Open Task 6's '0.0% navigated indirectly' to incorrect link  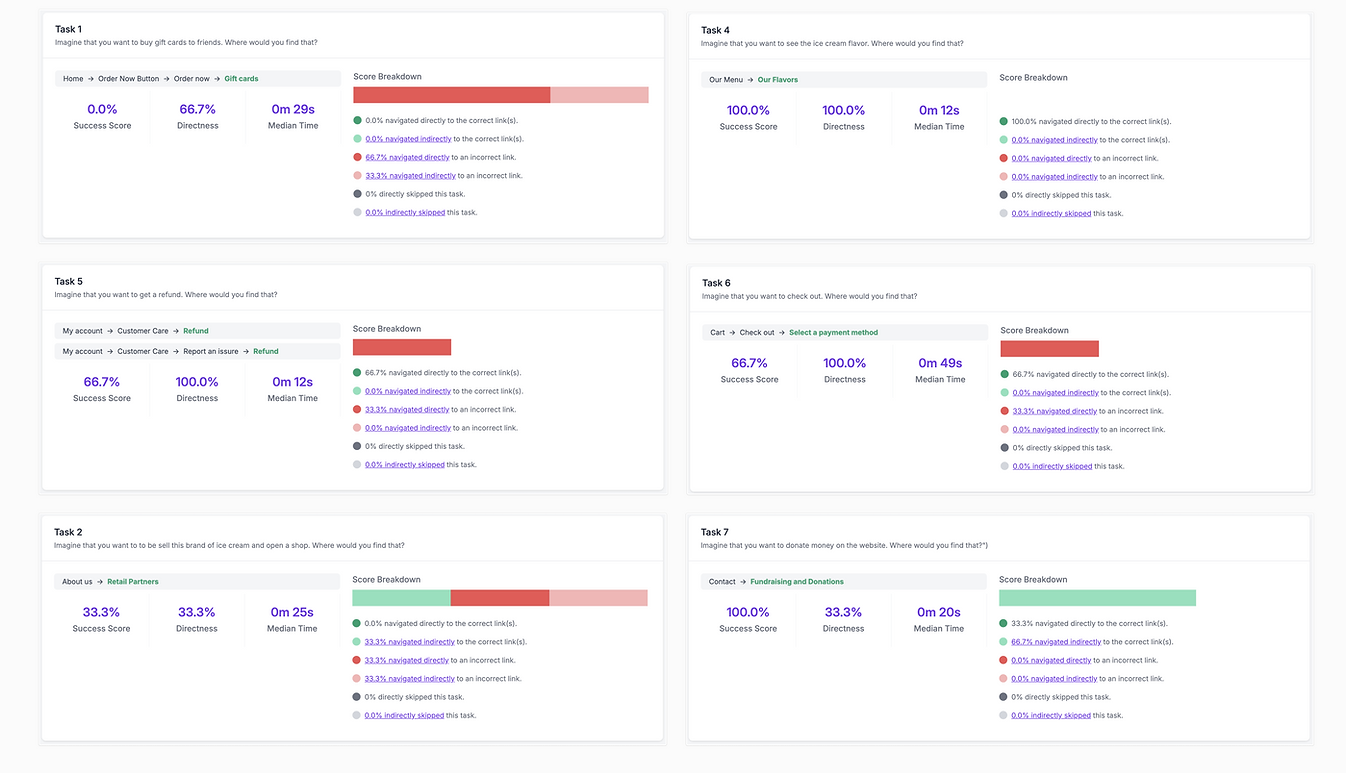click(x=1055, y=430)
